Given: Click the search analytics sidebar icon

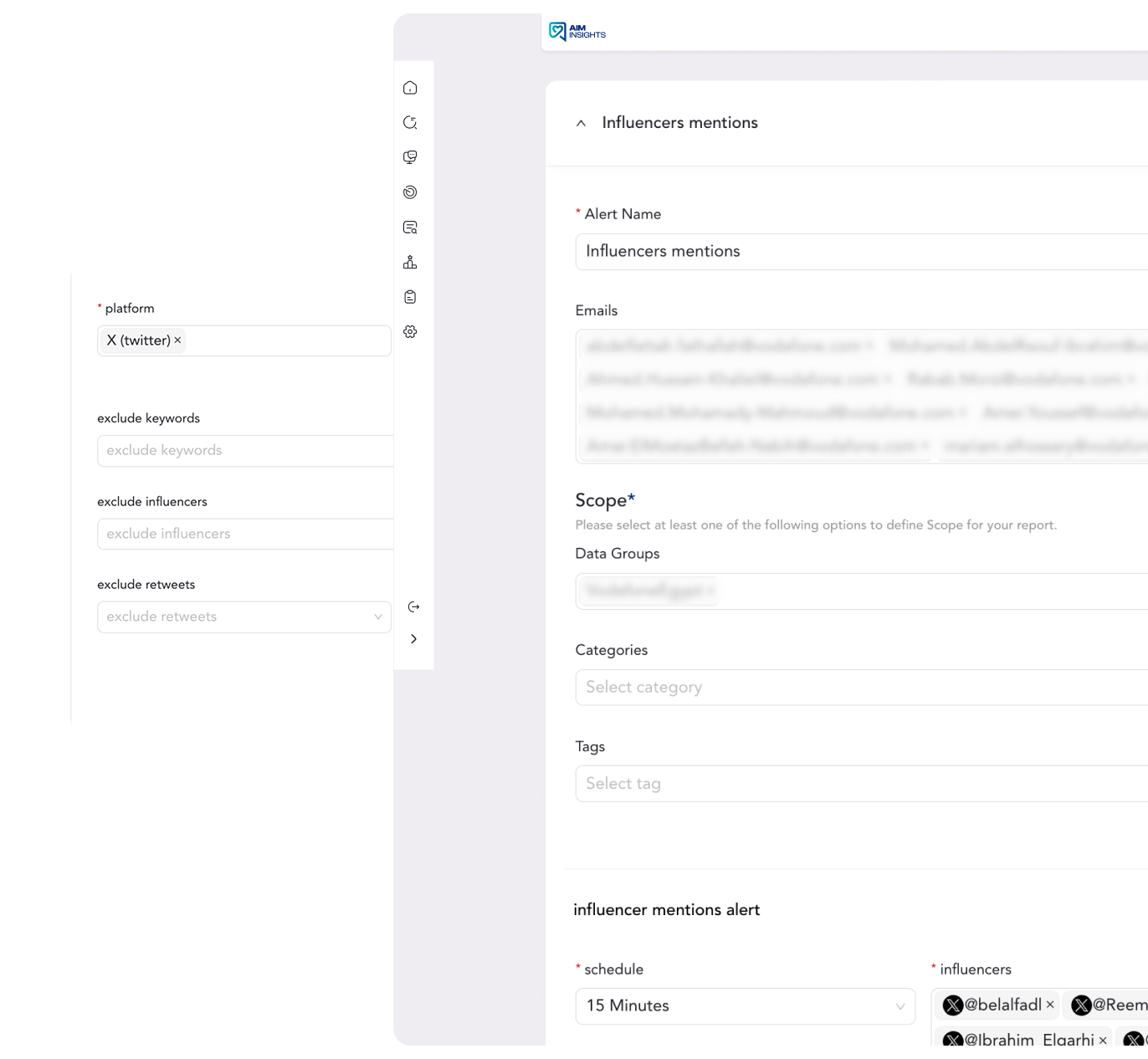Looking at the screenshot, I should tap(410, 122).
